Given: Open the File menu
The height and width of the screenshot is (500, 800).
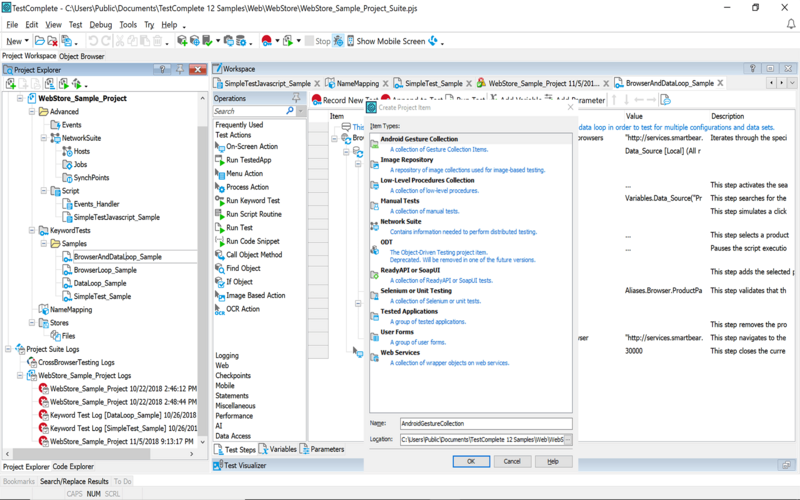Looking at the screenshot, I should (12, 24).
